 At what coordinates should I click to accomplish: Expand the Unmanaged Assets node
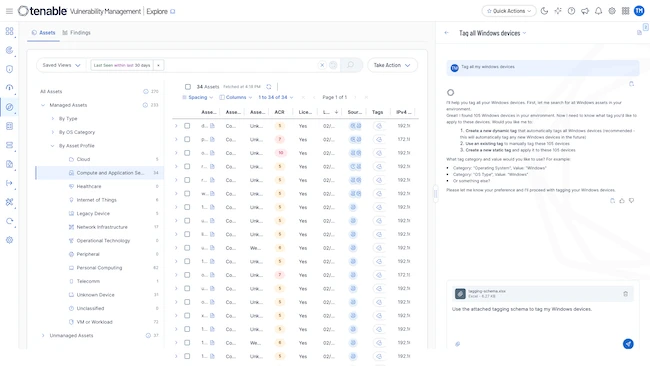43,335
